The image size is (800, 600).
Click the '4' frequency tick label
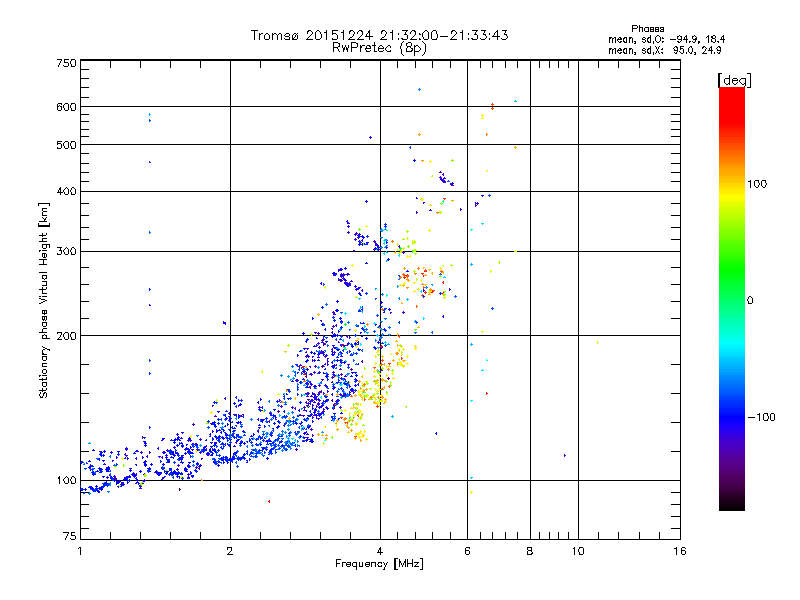click(380, 551)
